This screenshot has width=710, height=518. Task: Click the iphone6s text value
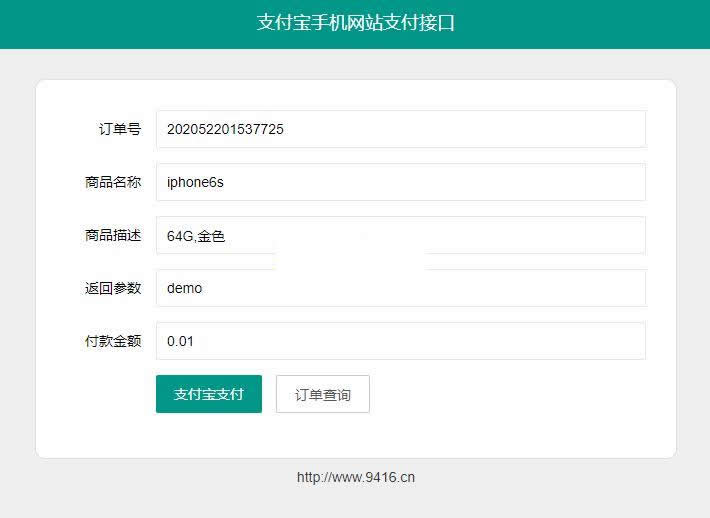tap(195, 182)
